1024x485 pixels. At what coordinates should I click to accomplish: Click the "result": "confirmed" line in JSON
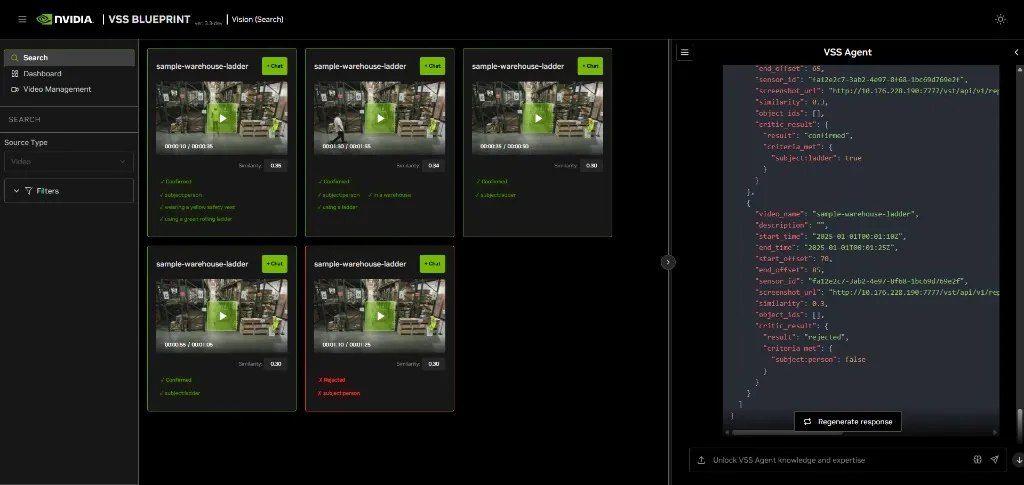point(808,135)
